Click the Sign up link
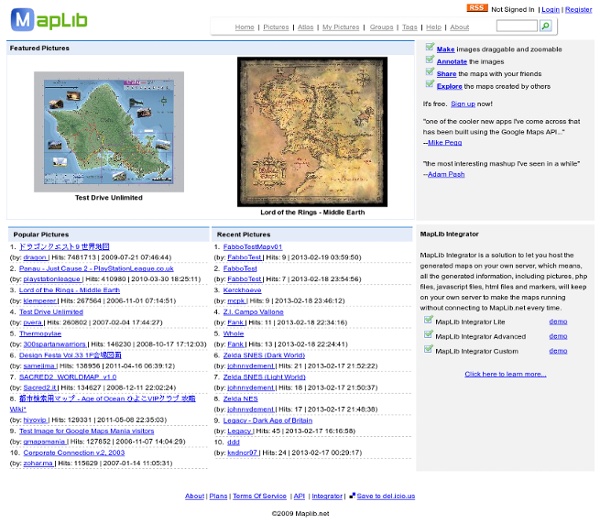The width and height of the screenshot is (600, 527). click(x=463, y=104)
